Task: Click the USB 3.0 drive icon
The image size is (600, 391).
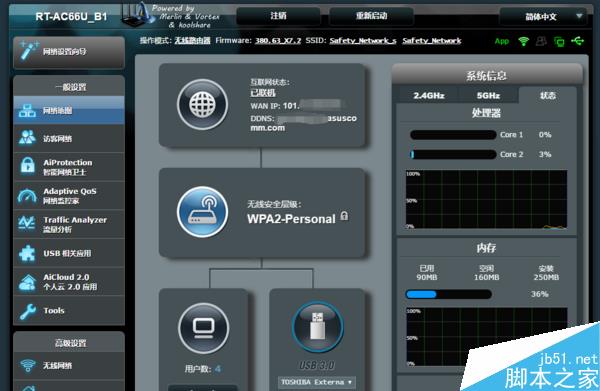Action: click(x=318, y=326)
